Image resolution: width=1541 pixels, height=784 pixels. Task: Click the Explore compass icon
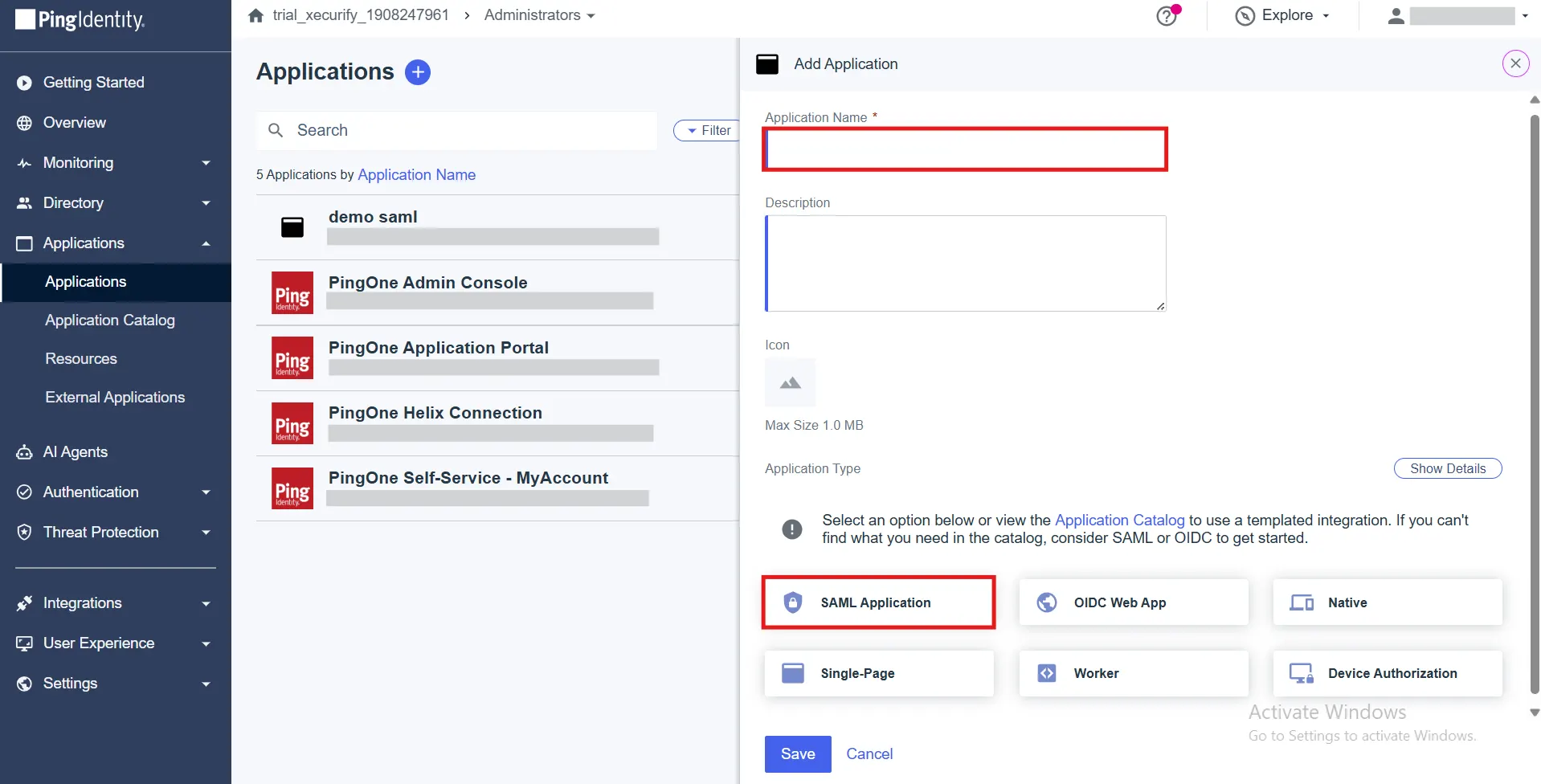1245,16
